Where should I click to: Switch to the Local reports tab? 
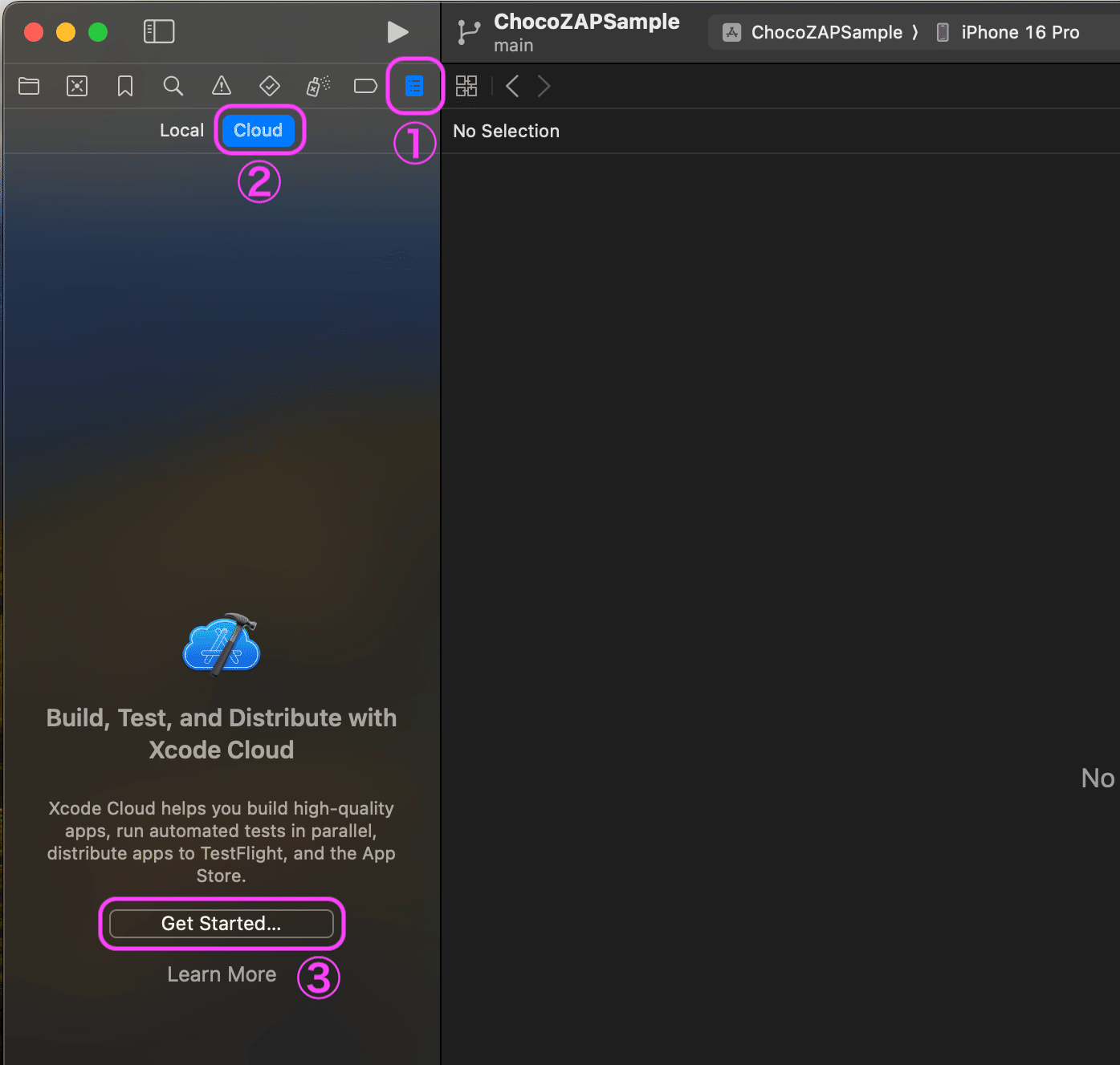pyautogui.click(x=181, y=130)
